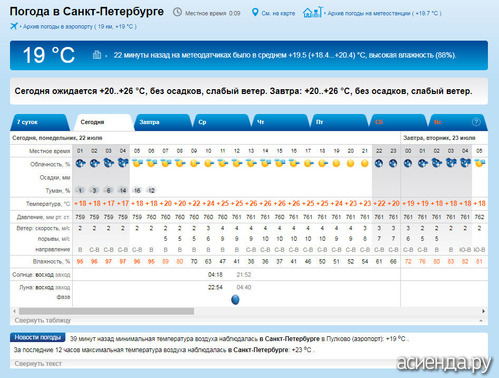Click the clock icon beside local time
The image size is (499, 378).
point(177,13)
